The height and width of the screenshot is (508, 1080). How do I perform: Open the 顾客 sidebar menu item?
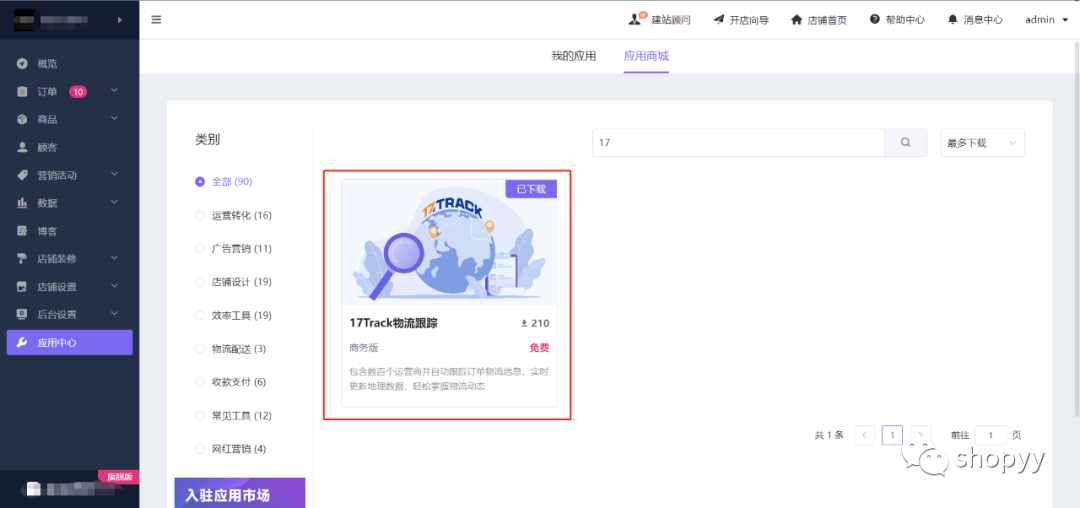click(x=70, y=147)
